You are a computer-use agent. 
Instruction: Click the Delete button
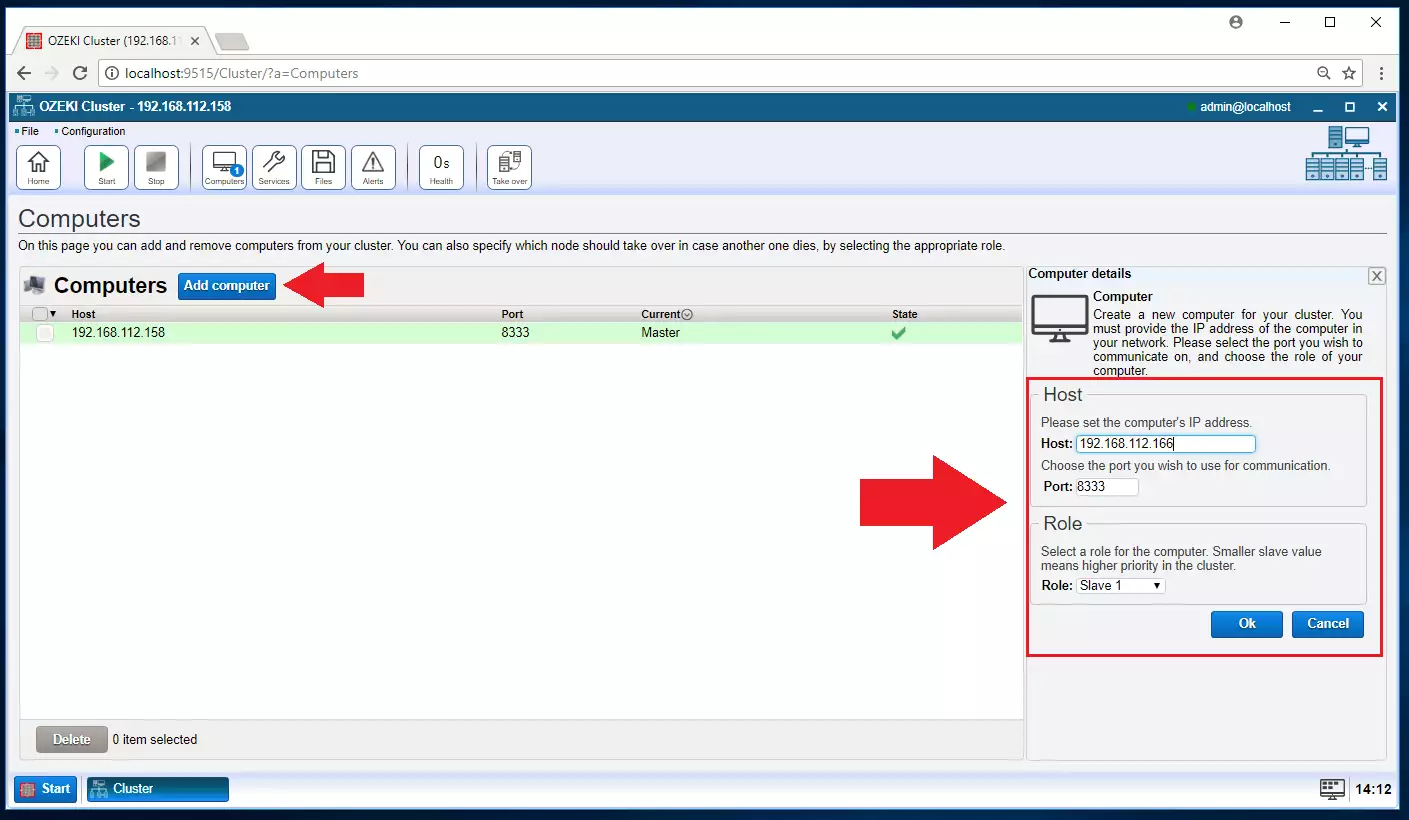pyautogui.click(x=72, y=740)
